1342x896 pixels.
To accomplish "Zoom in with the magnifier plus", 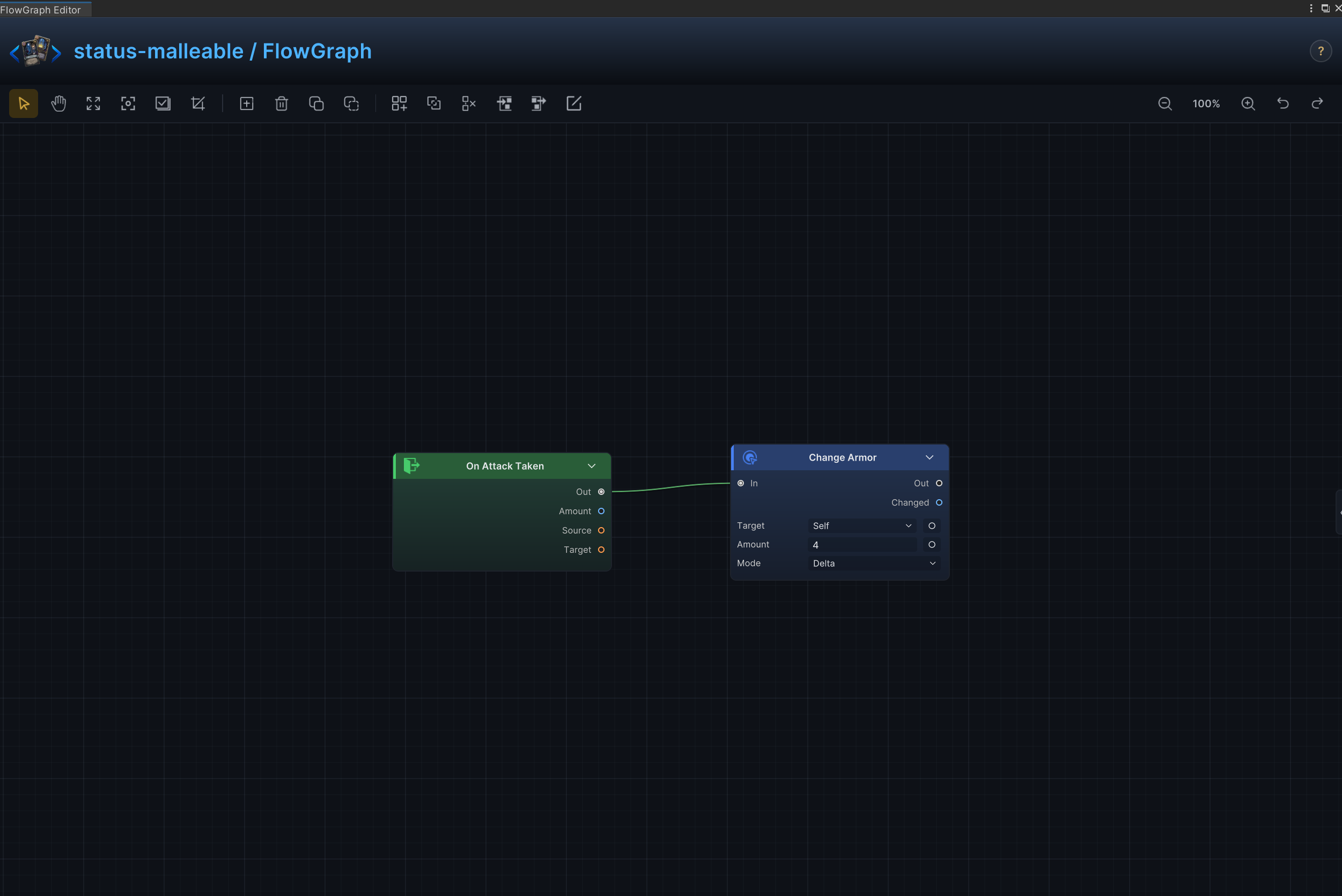I will click(x=1248, y=103).
